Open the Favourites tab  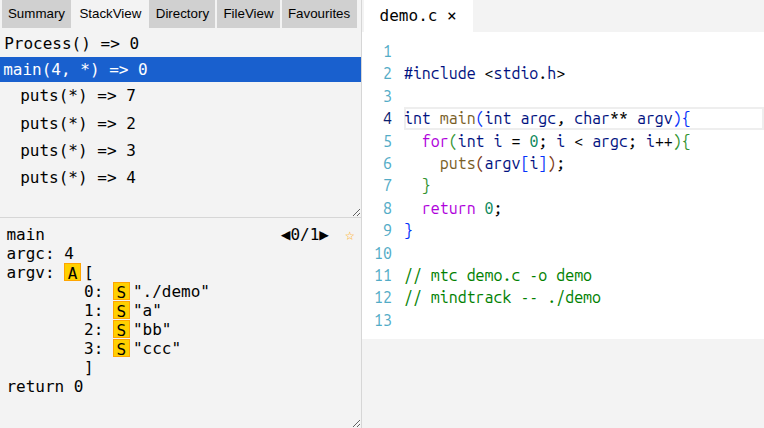(x=319, y=14)
